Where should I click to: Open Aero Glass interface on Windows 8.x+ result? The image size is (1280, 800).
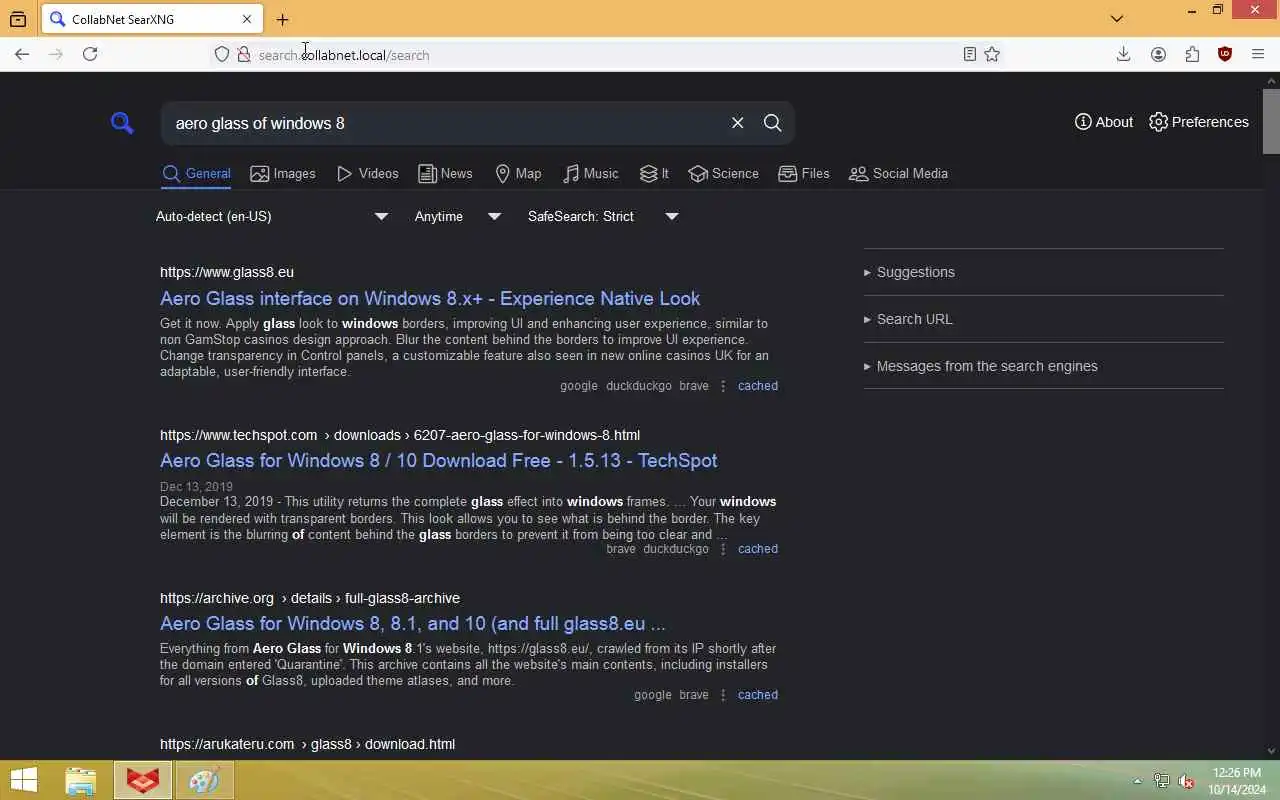tap(430, 298)
